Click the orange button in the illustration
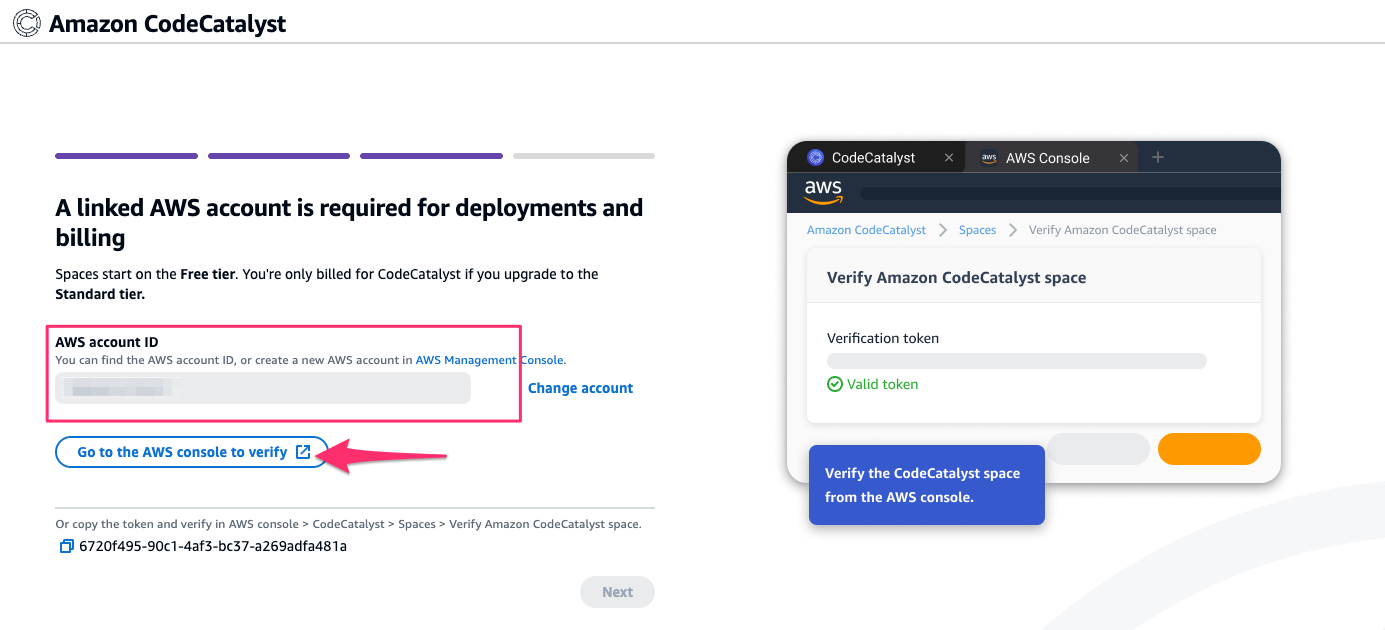This screenshot has height=630, width=1385. point(1209,449)
